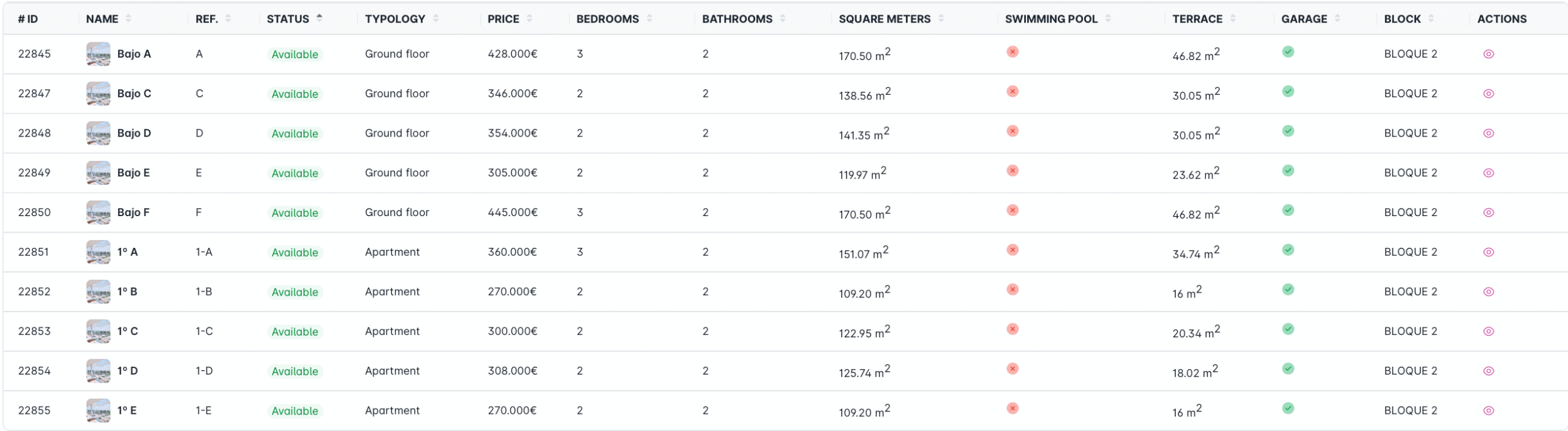Click the eye icon in the 1º B row

(x=1488, y=292)
